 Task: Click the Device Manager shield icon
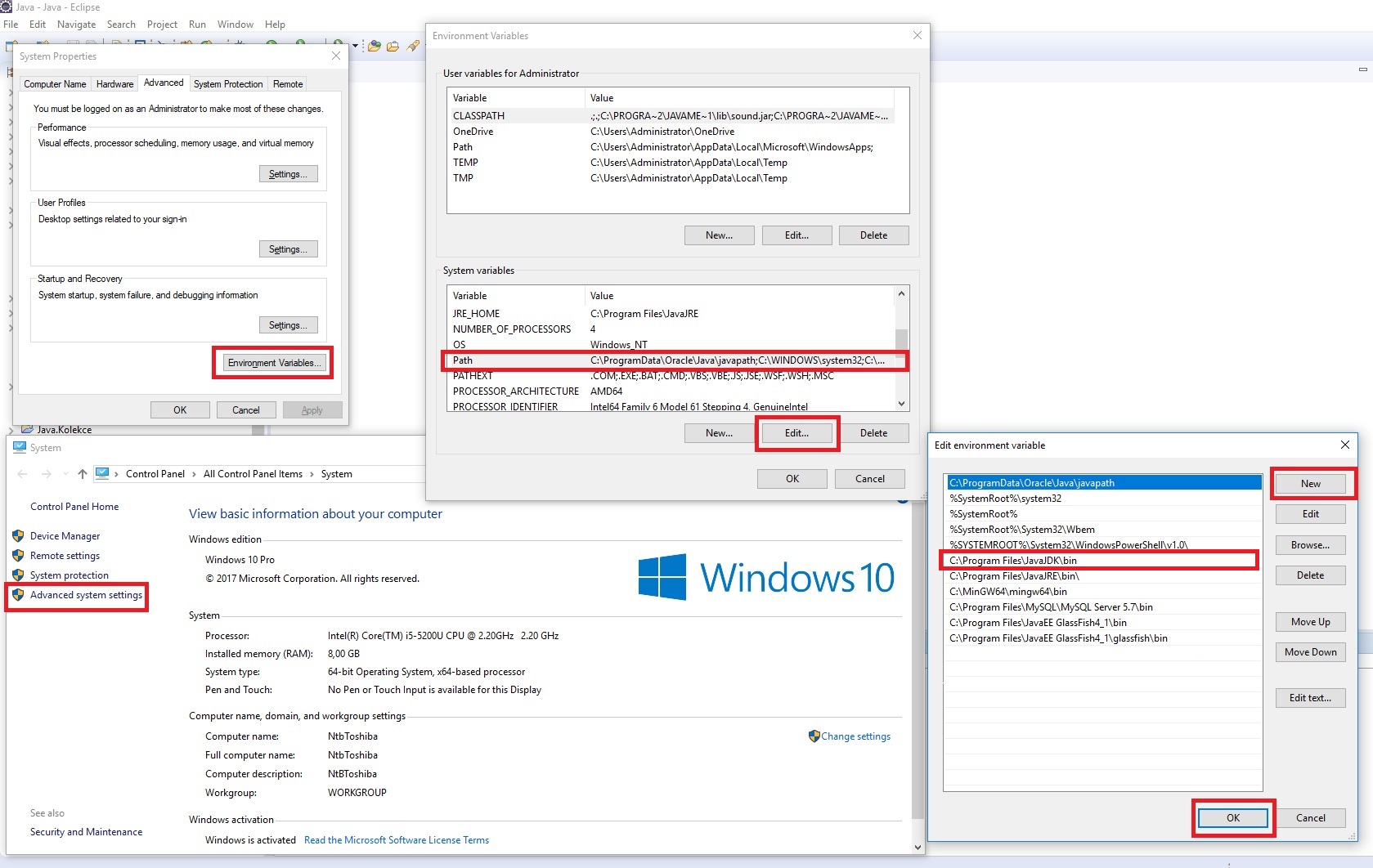(18, 536)
